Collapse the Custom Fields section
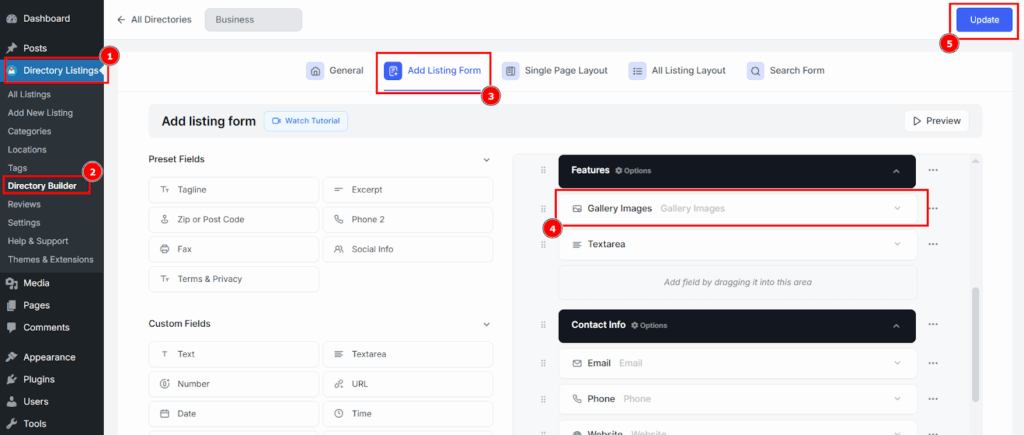 pyautogui.click(x=486, y=324)
